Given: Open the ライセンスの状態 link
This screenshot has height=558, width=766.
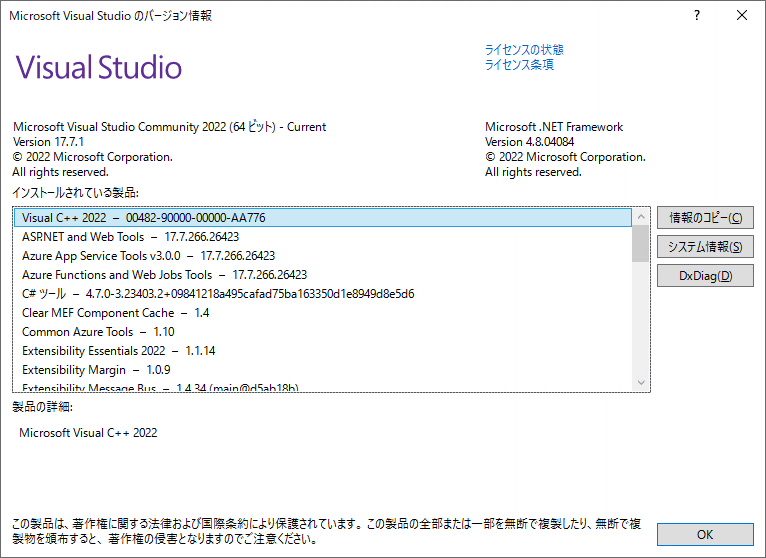Looking at the screenshot, I should pyautogui.click(x=524, y=49).
